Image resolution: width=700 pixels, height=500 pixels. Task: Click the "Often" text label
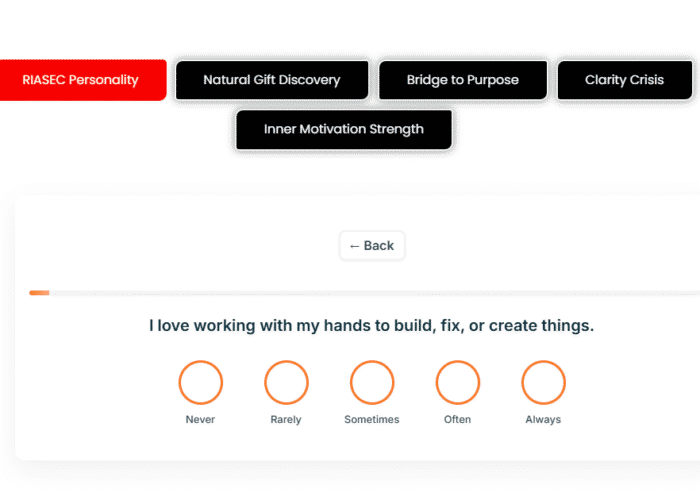(x=458, y=420)
